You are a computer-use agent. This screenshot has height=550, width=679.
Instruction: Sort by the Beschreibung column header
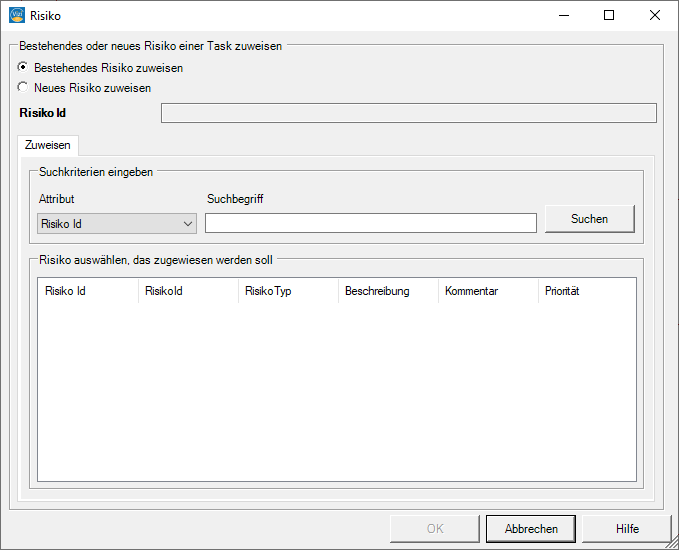point(388,291)
